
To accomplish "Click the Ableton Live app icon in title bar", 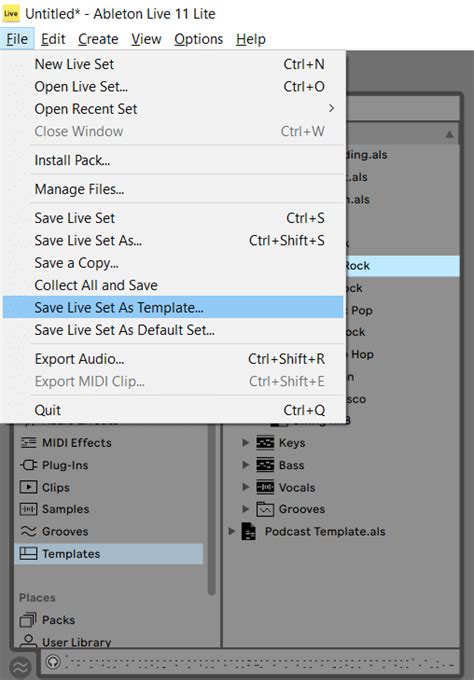I will click(11, 14).
